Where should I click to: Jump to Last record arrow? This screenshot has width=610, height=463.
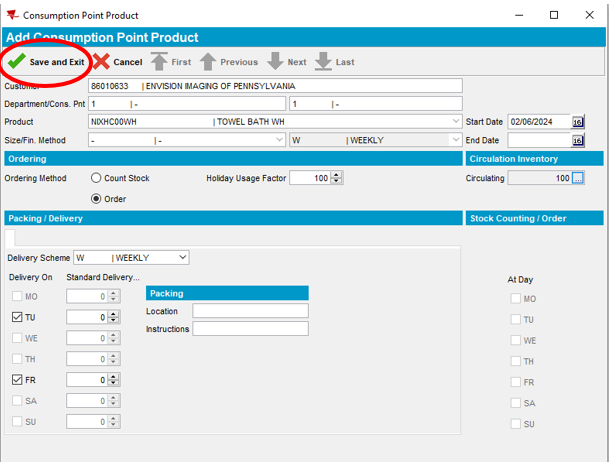pyautogui.click(x=323, y=62)
